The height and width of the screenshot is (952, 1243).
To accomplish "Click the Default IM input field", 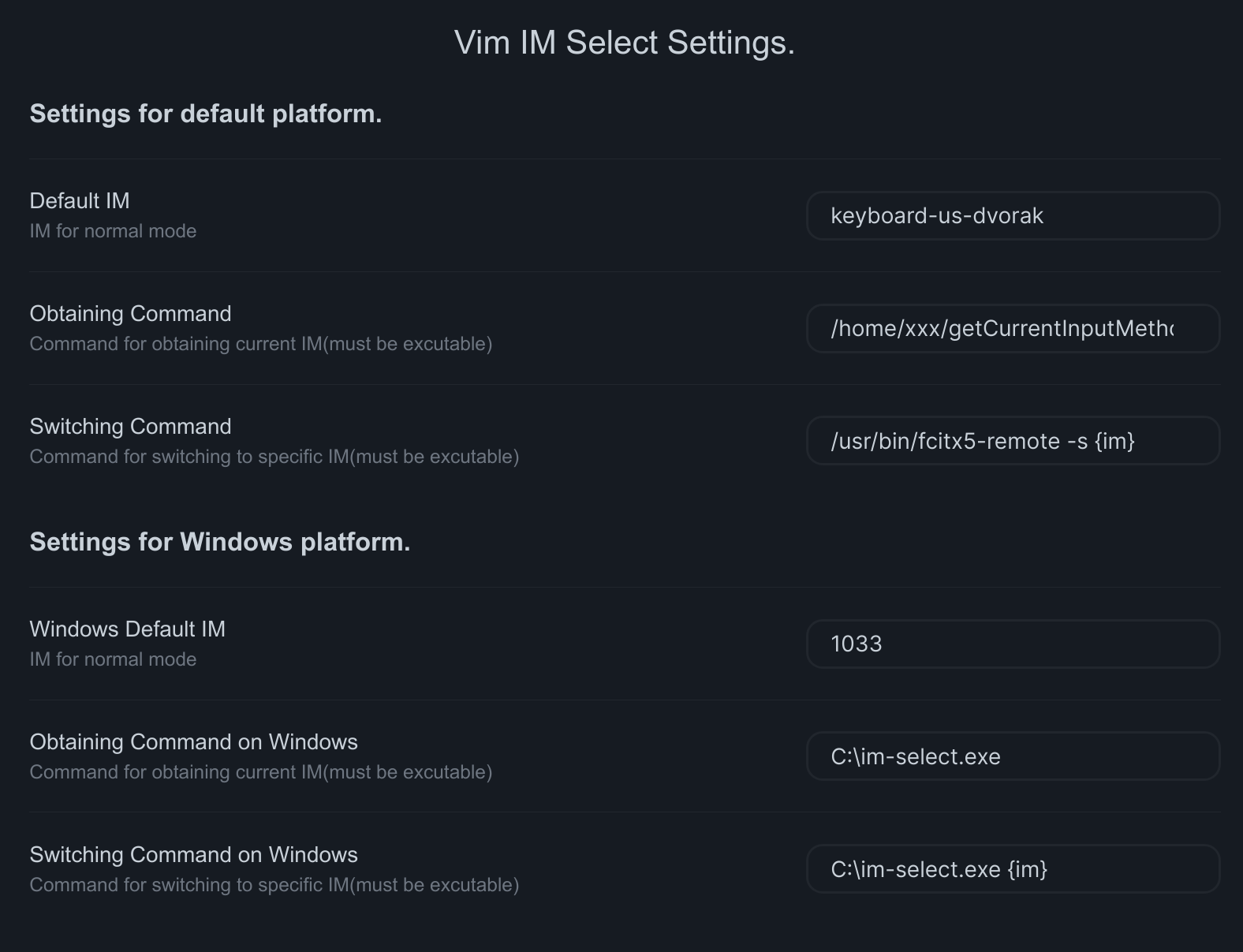I will pyautogui.click(x=1013, y=215).
